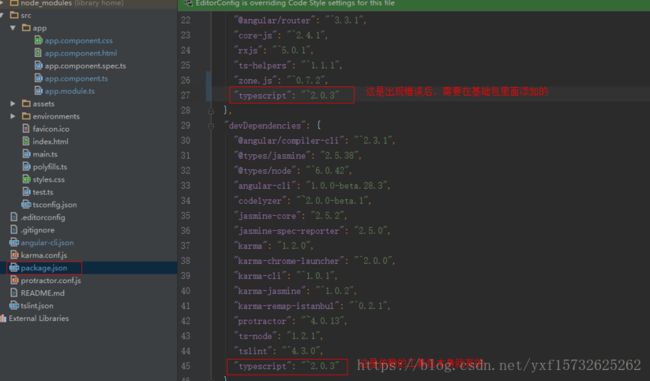This screenshot has width=650, height=381.
Task: Open angular-cli.json file
Action: coord(47,243)
